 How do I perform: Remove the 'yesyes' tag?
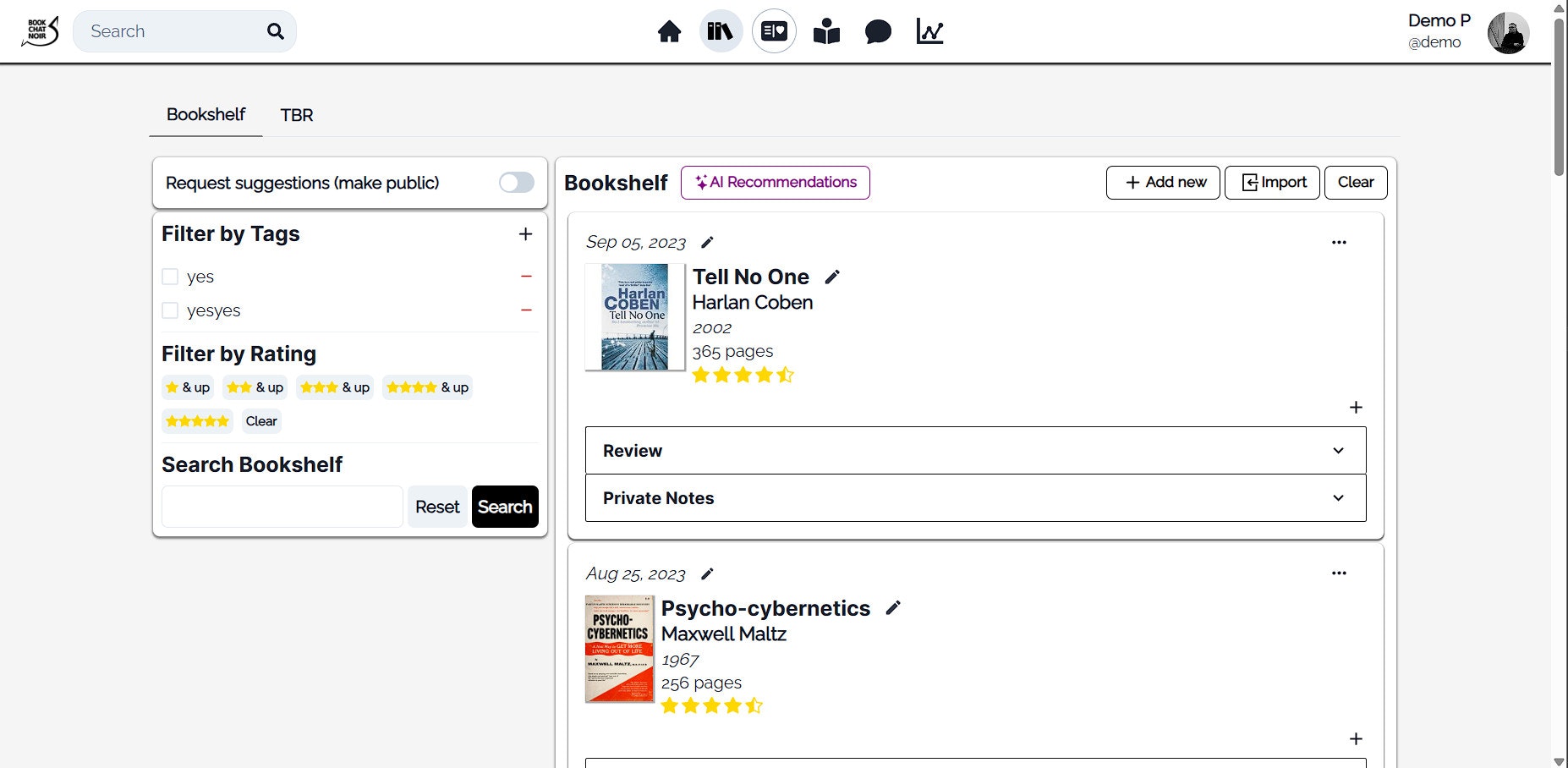point(526,310)
